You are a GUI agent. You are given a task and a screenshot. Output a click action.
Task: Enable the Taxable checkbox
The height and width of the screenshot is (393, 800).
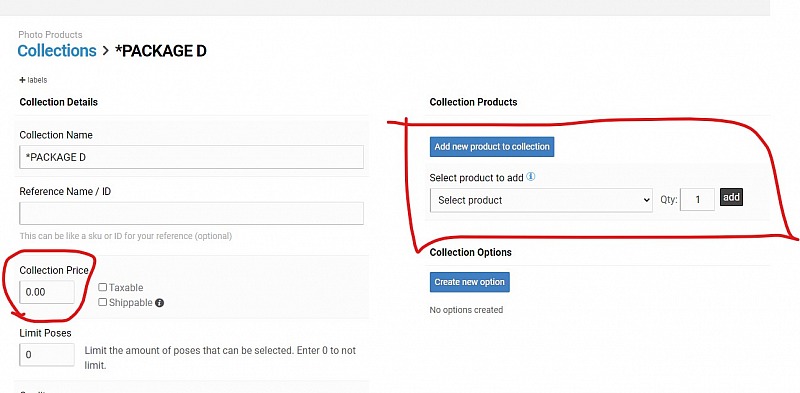point(103,287)
